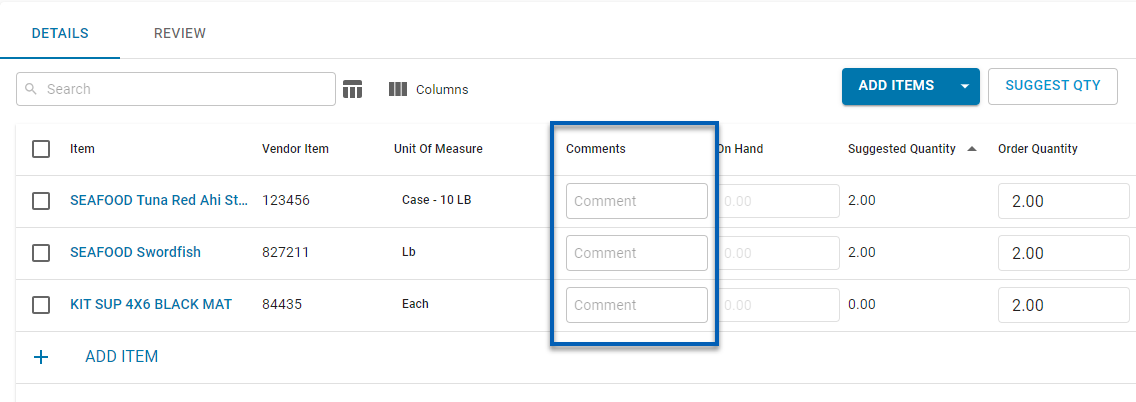Click Order Quantity field for BLACK MAT row
This screenshot has height=402, width=1136.
point(1064,305)
